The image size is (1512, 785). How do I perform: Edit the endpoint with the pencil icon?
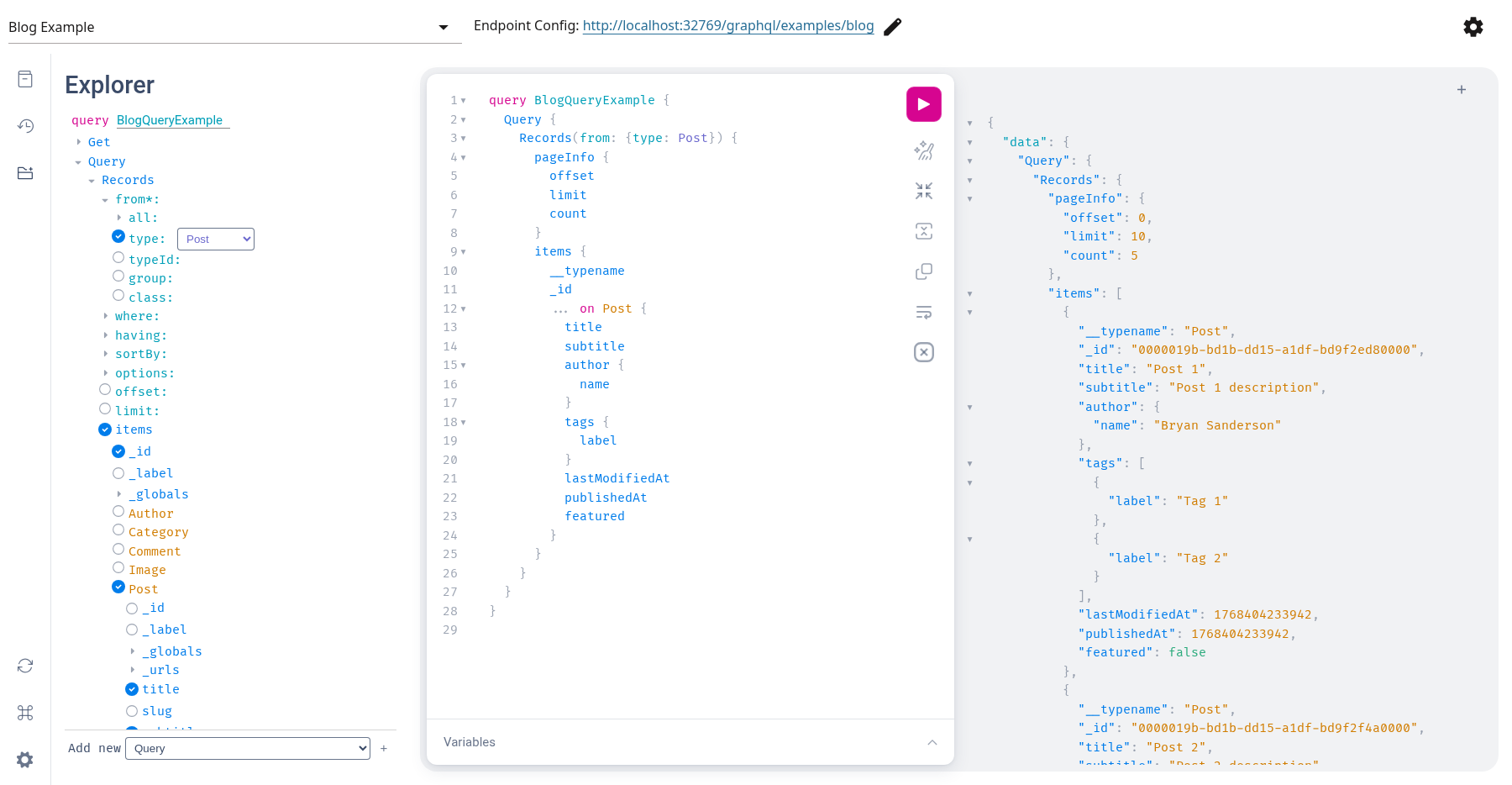click(x=892, y=26)
